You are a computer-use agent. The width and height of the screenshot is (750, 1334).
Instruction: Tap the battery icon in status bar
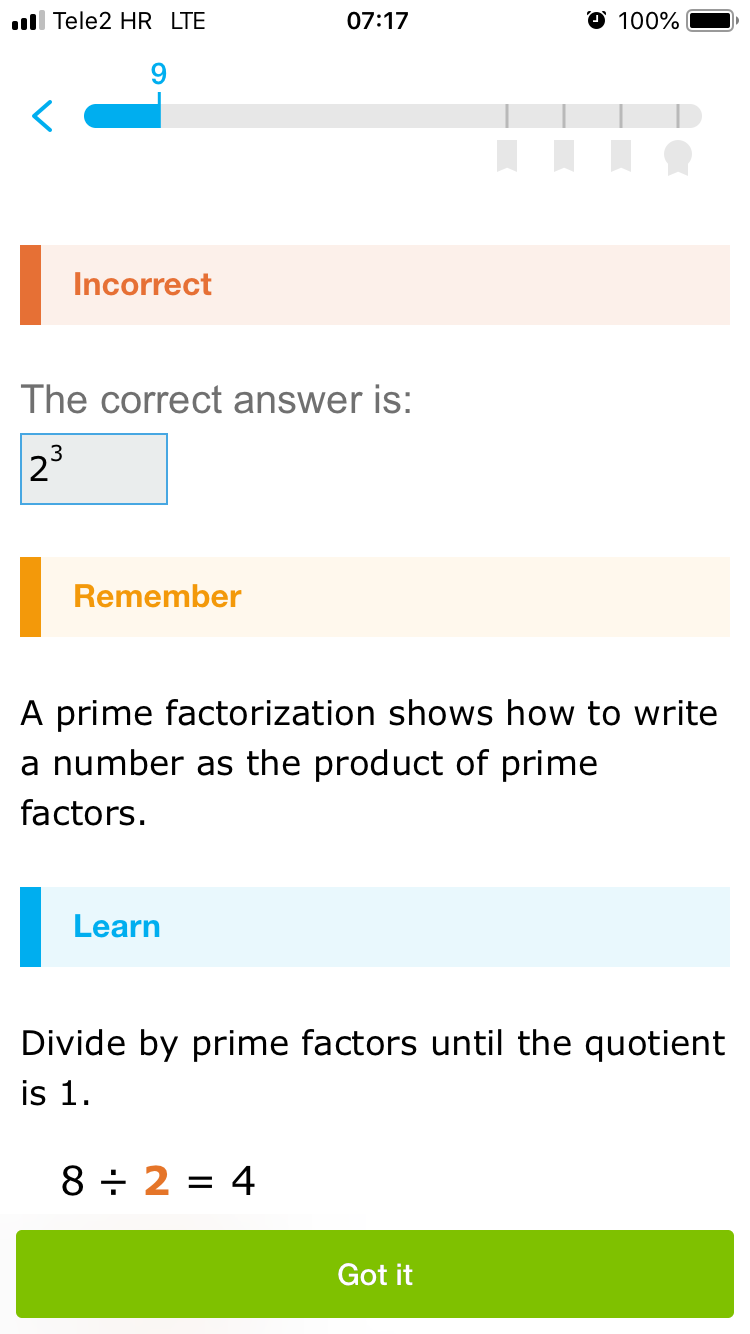click(712, 20)
